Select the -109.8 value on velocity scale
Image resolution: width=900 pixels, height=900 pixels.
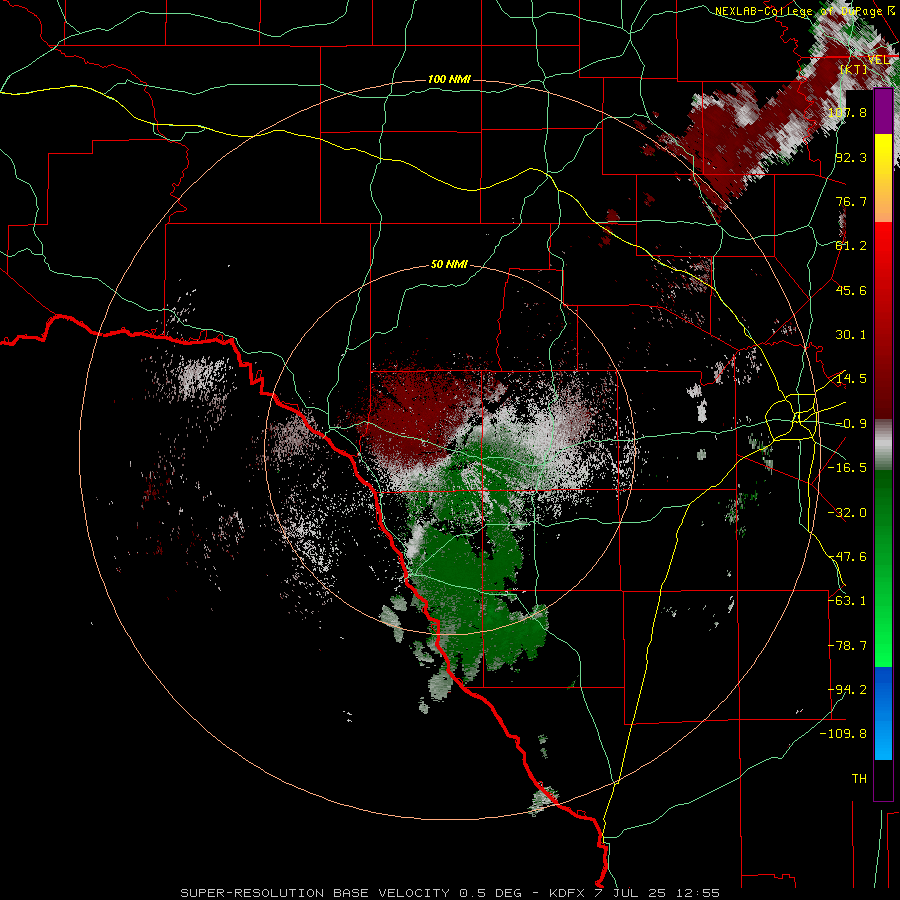click(x=843, y=734)
